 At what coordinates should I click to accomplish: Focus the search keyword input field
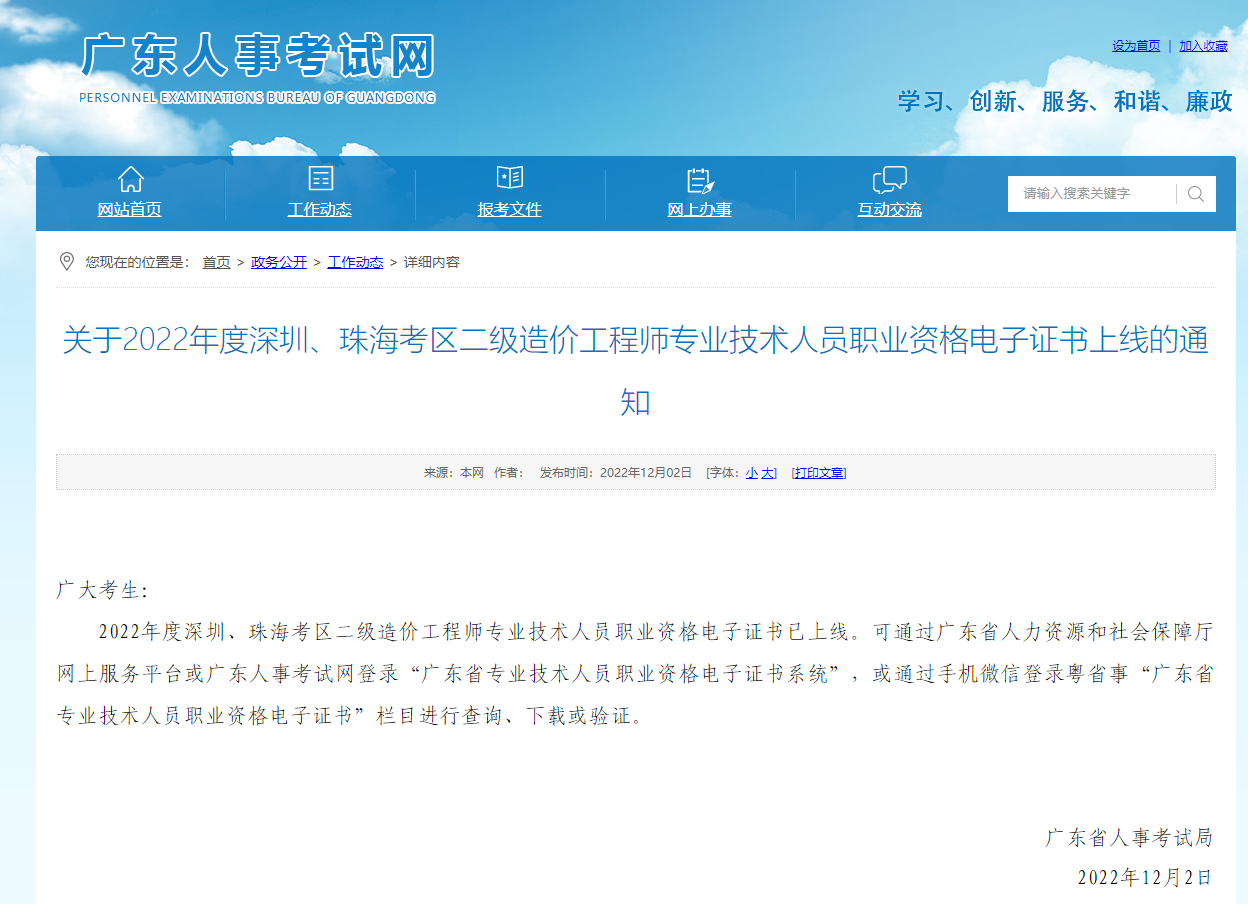click(1092, 194)
